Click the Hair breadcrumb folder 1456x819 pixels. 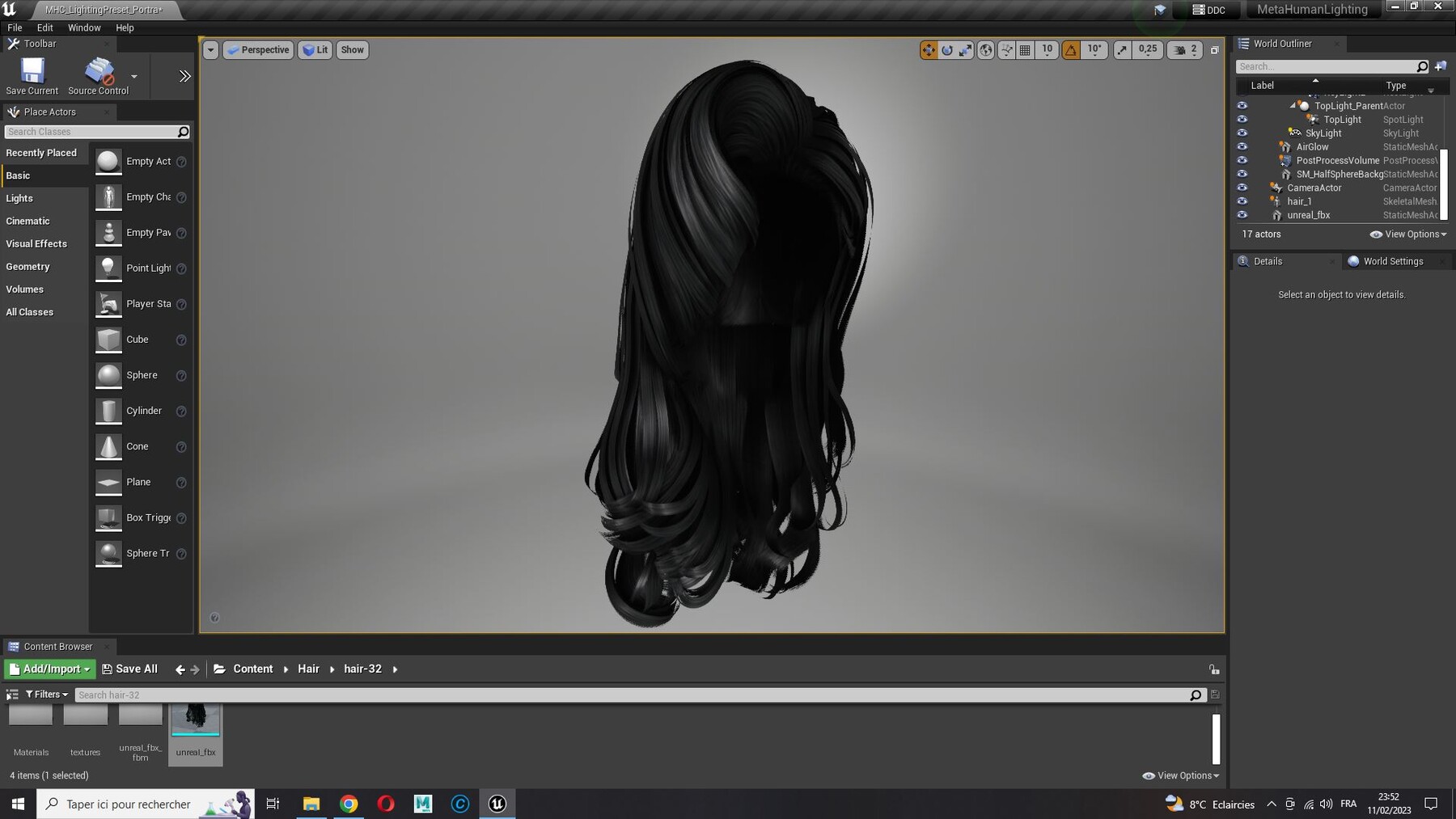coord(308,669)
